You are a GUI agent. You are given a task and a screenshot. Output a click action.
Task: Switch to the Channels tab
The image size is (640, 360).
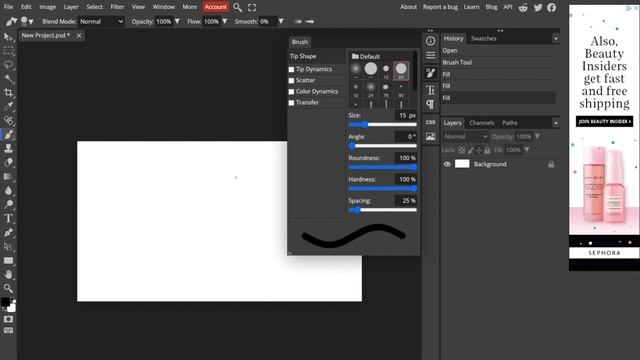[x=482, y=123]
